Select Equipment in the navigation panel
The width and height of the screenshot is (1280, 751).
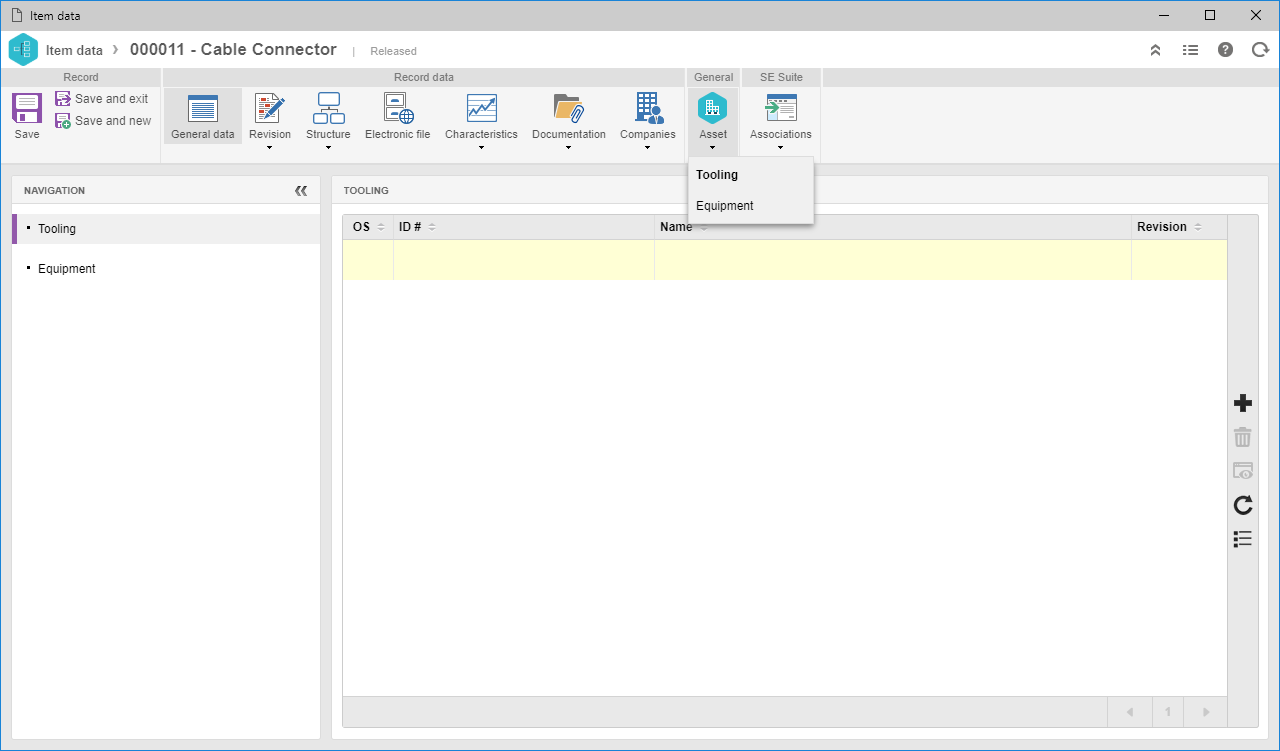point(166,269)
